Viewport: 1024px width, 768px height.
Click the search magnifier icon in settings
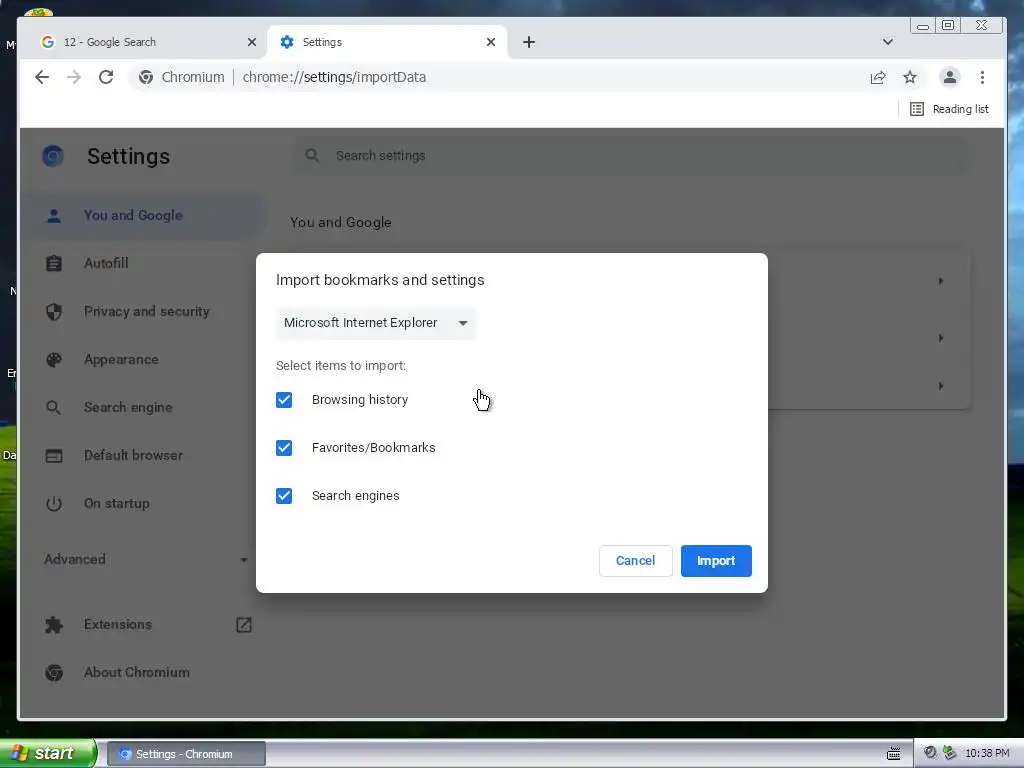(312, 155)
